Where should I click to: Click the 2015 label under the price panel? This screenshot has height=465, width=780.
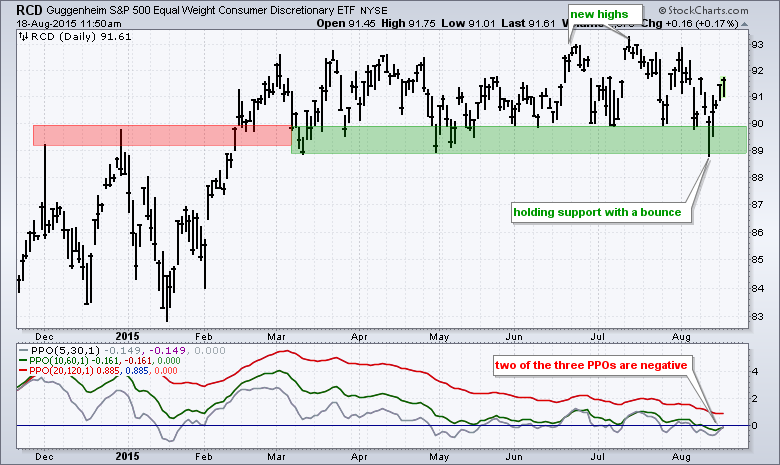[x=127, y=336]
